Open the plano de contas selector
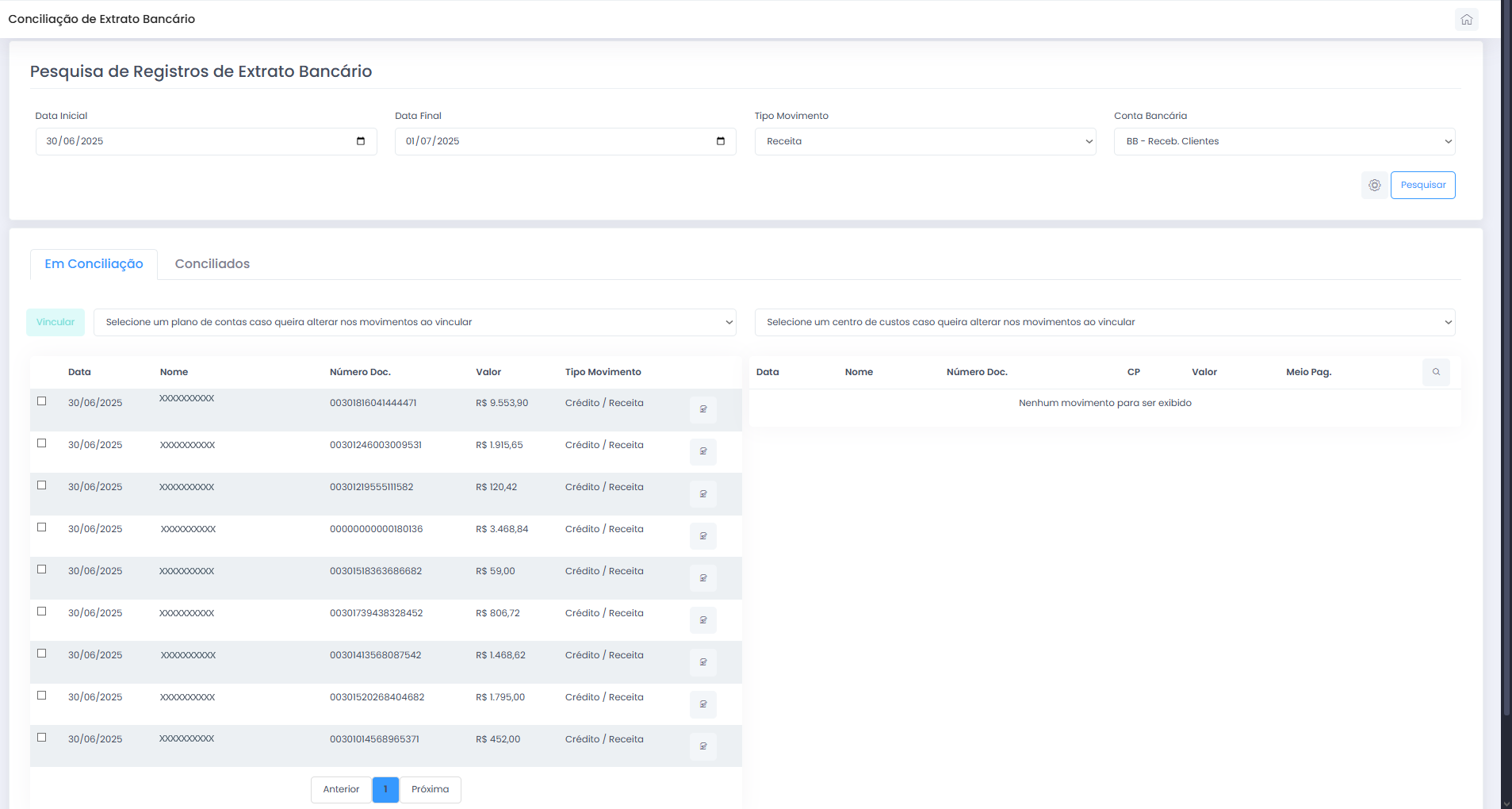 pos(414,322)
